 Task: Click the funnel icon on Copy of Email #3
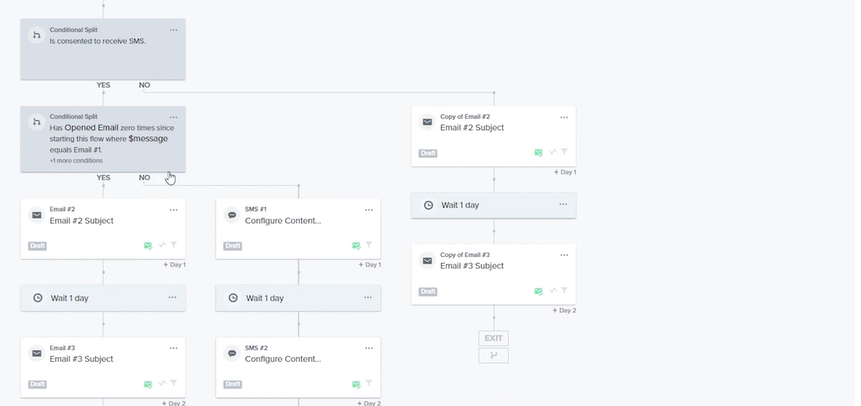pos(563,291)
